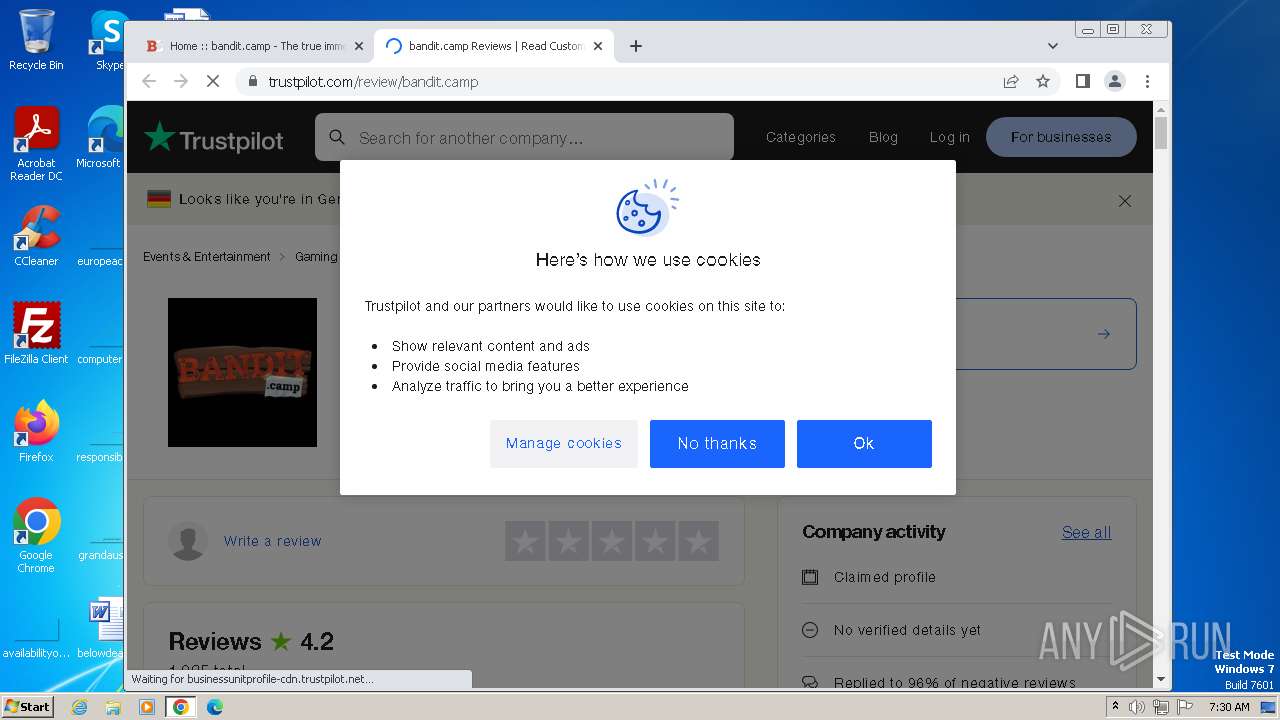Open Categories in Trustpilot header
Viewport: 1280px width, 720px height.
coord(800,137)
